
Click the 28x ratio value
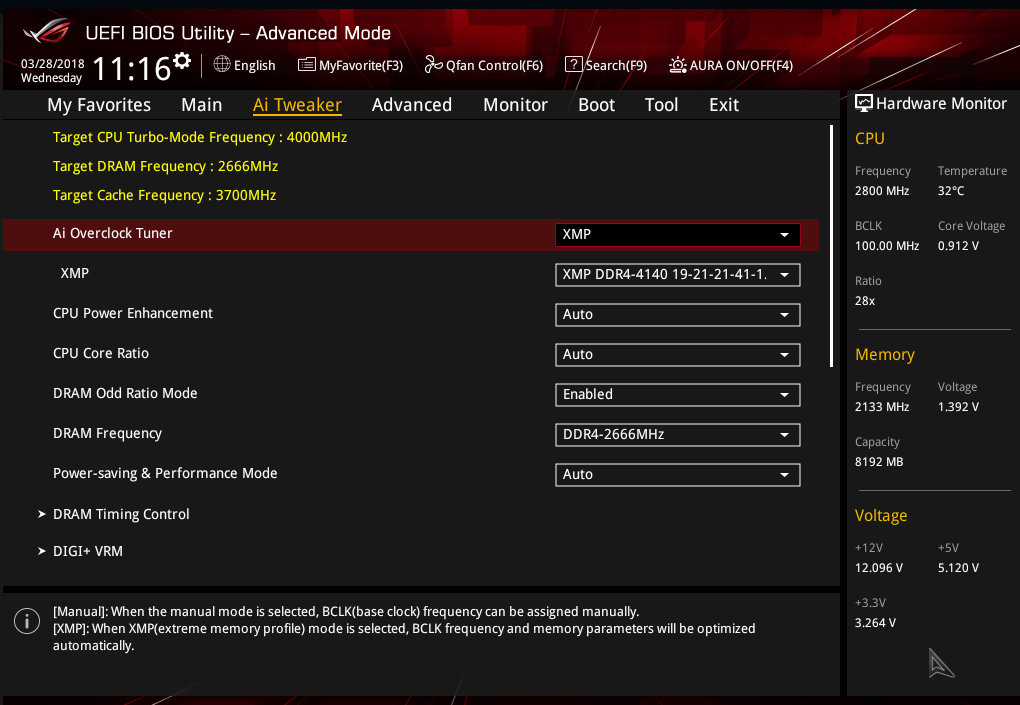(x=865, y=300)
